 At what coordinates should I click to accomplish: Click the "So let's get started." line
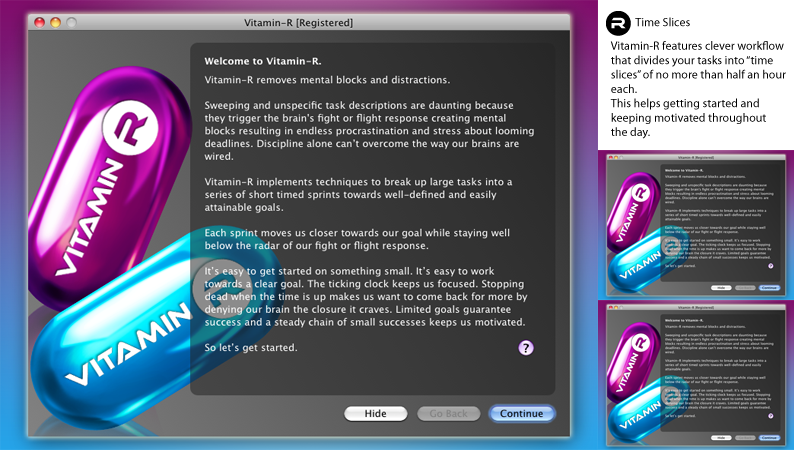coord(251,348)
